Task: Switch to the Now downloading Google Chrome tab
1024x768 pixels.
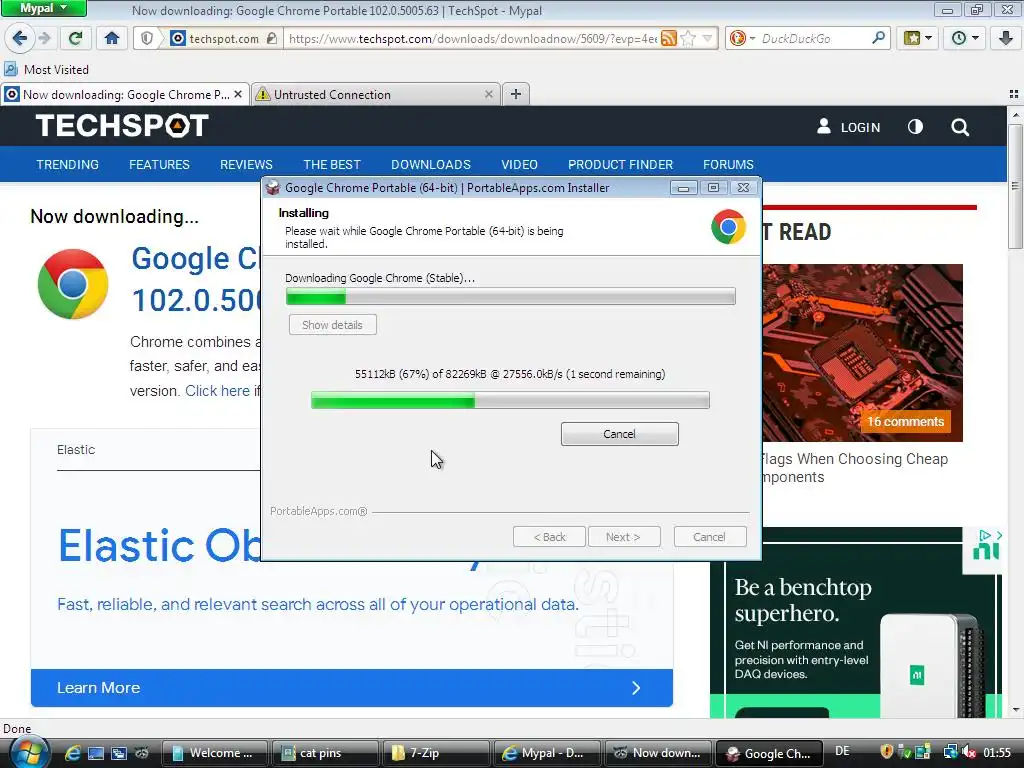Action: coord(125,95)
